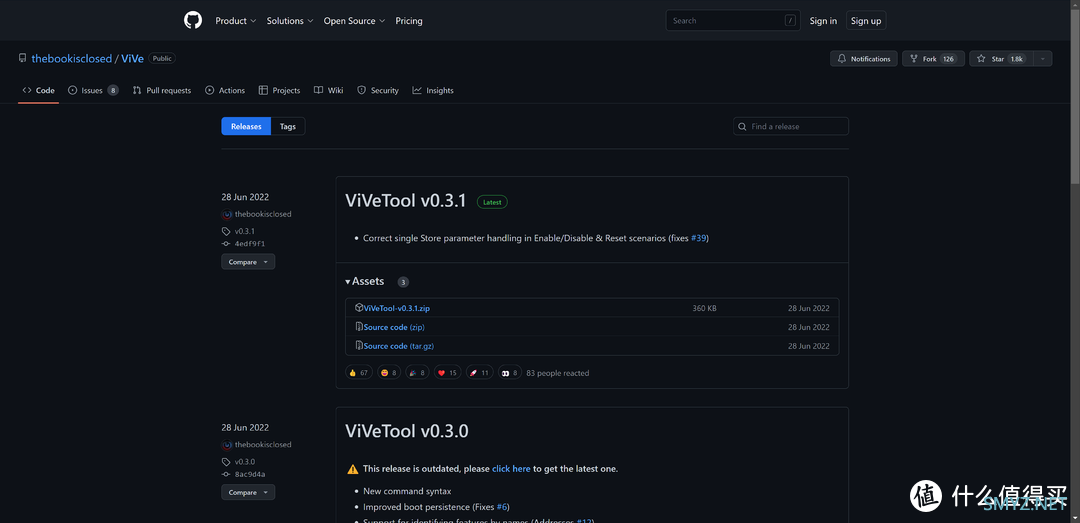Click the Sign up button
This screenshot has width=1080, height=523.
[x=866, y=21]
